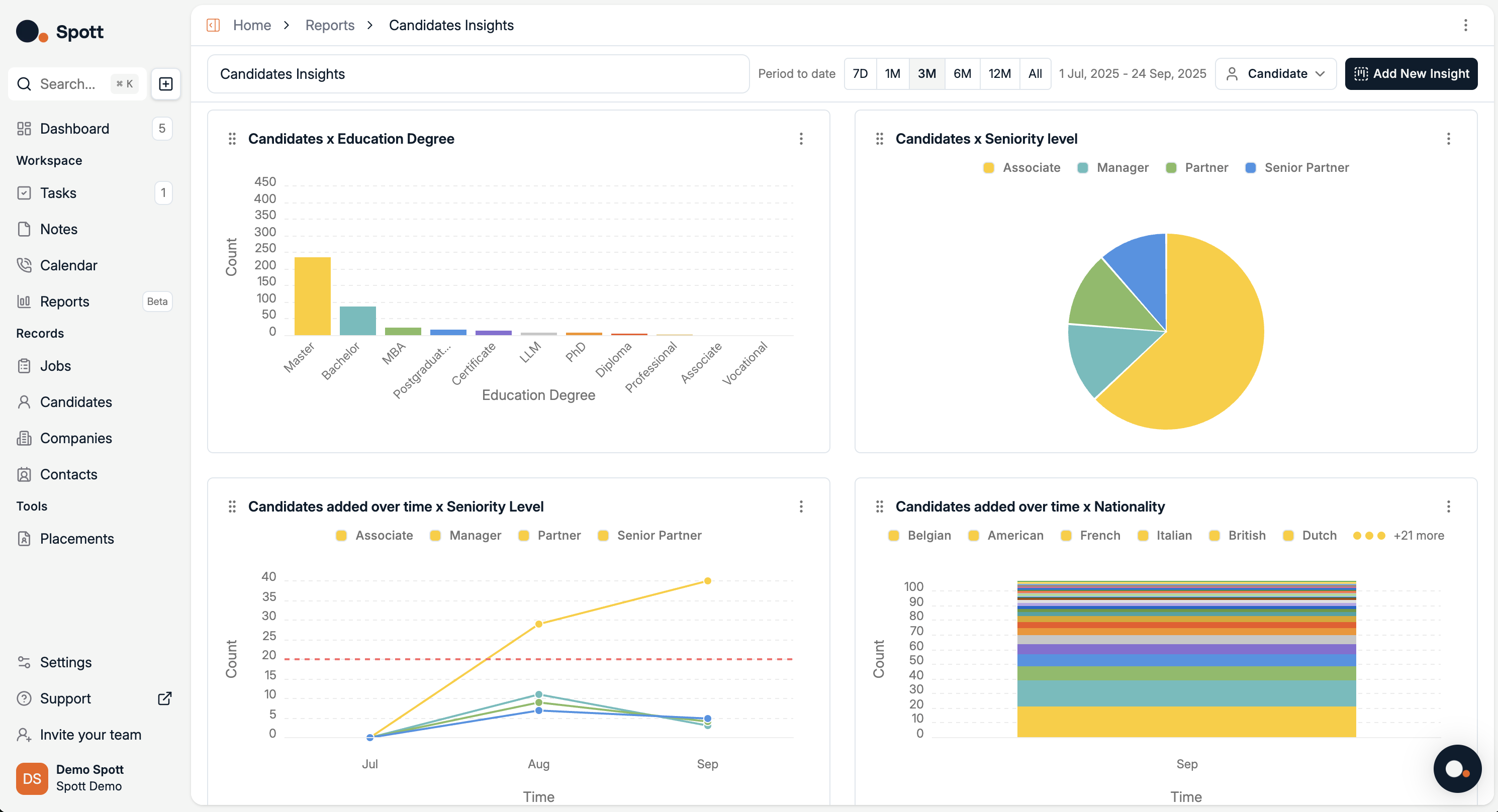1498x812 pixels.
Task: Click the quick add plus icon
Action: pyautogui.click(x=166, y=84)
